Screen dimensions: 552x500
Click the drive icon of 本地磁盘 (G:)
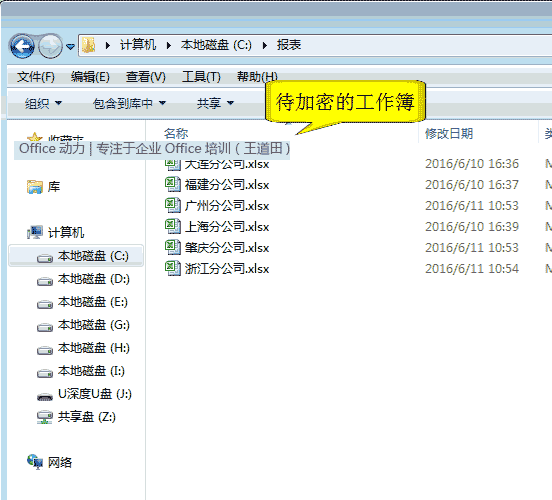45,327
